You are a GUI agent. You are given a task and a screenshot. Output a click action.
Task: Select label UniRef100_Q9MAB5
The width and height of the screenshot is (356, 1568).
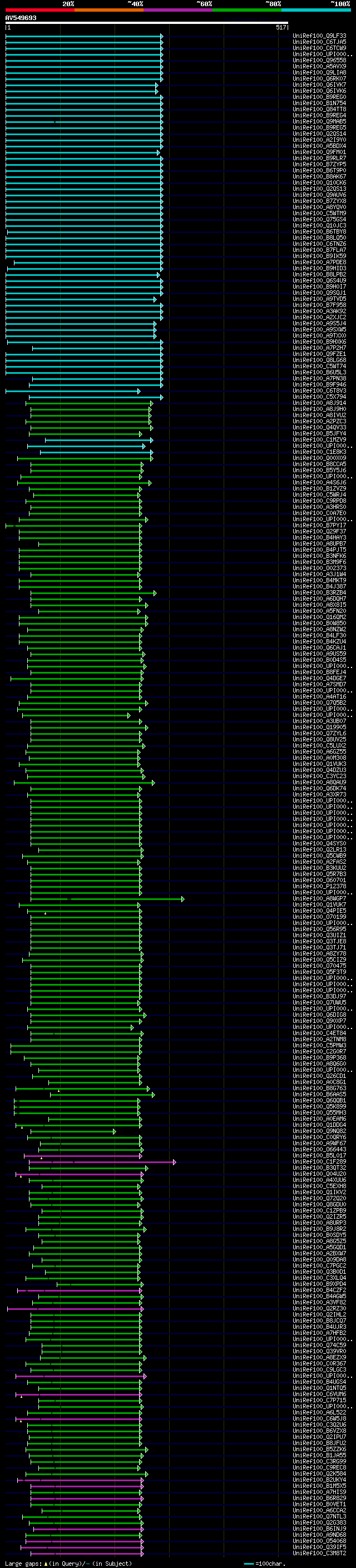tap(319, 121)
